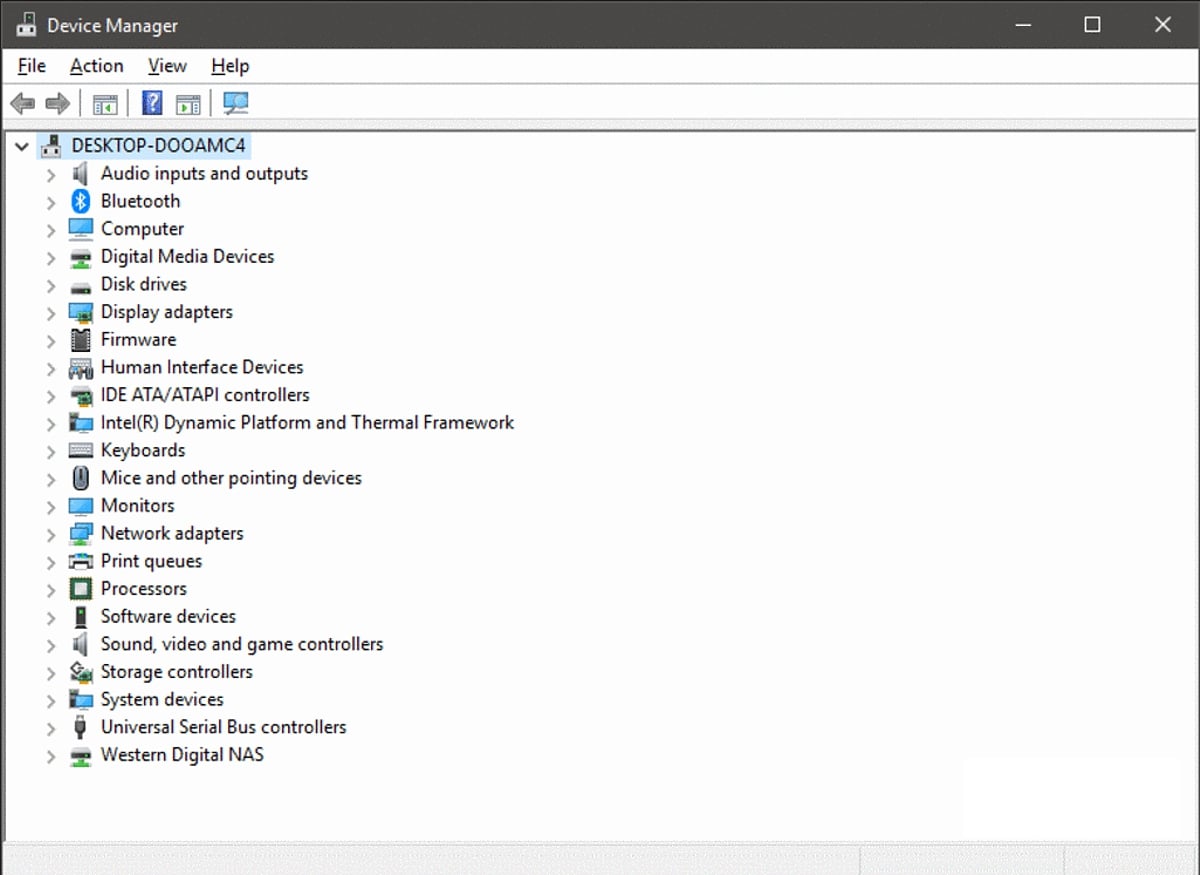Click the Forward arrow toolbar icon

coord(58,103)
